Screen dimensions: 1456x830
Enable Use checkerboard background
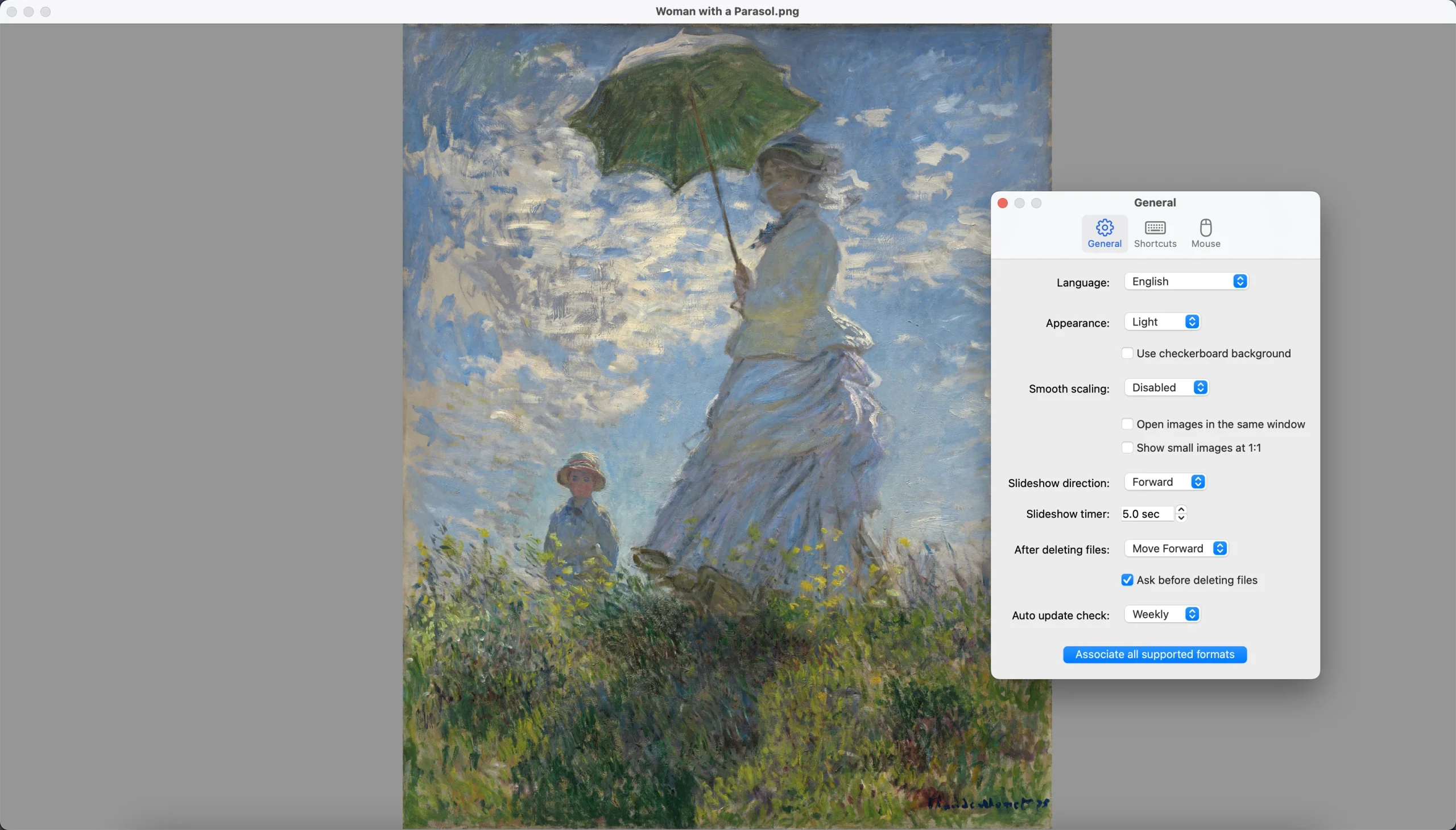[1127, 353]
